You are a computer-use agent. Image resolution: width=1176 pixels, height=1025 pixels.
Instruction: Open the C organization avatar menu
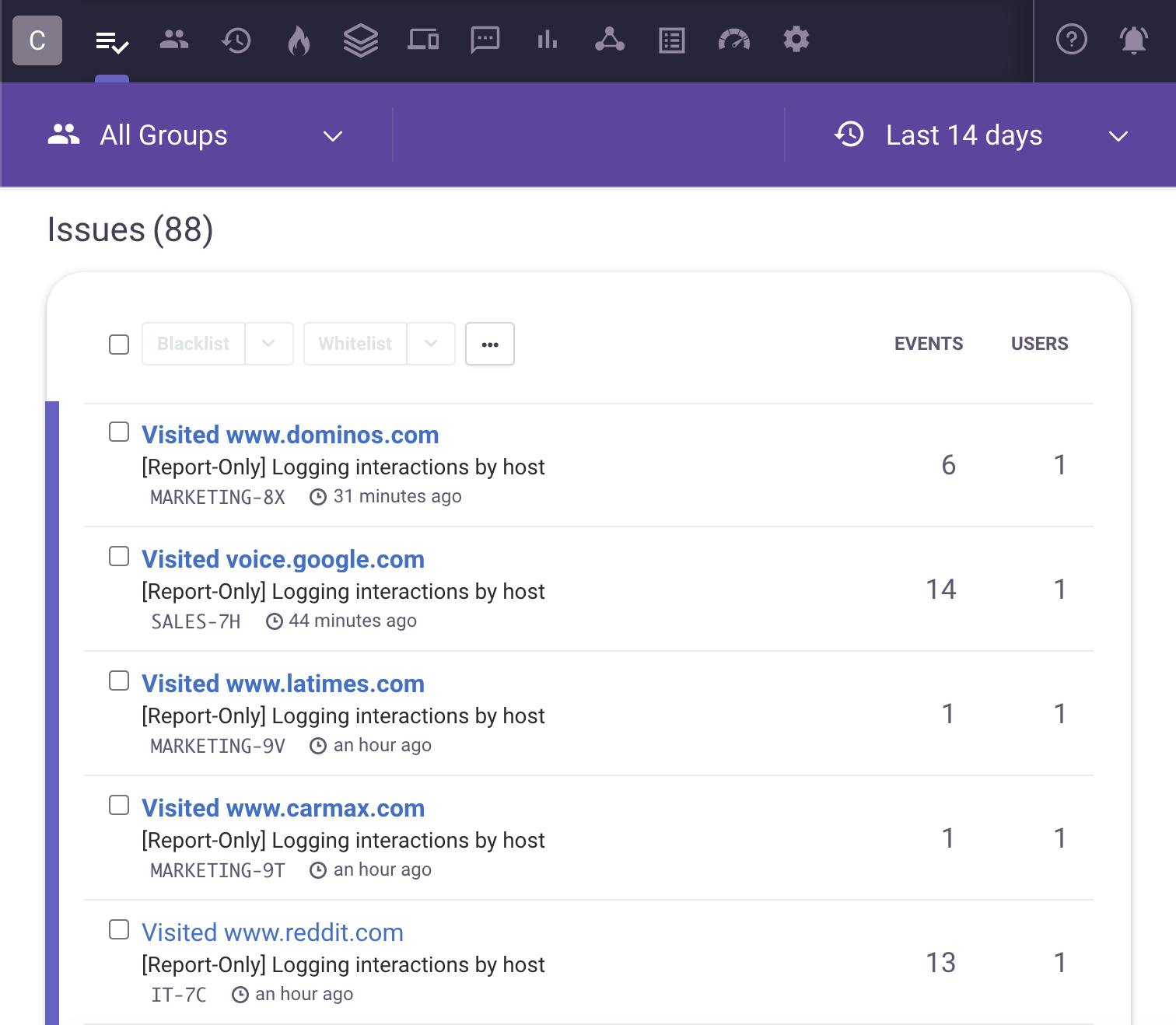37,40
